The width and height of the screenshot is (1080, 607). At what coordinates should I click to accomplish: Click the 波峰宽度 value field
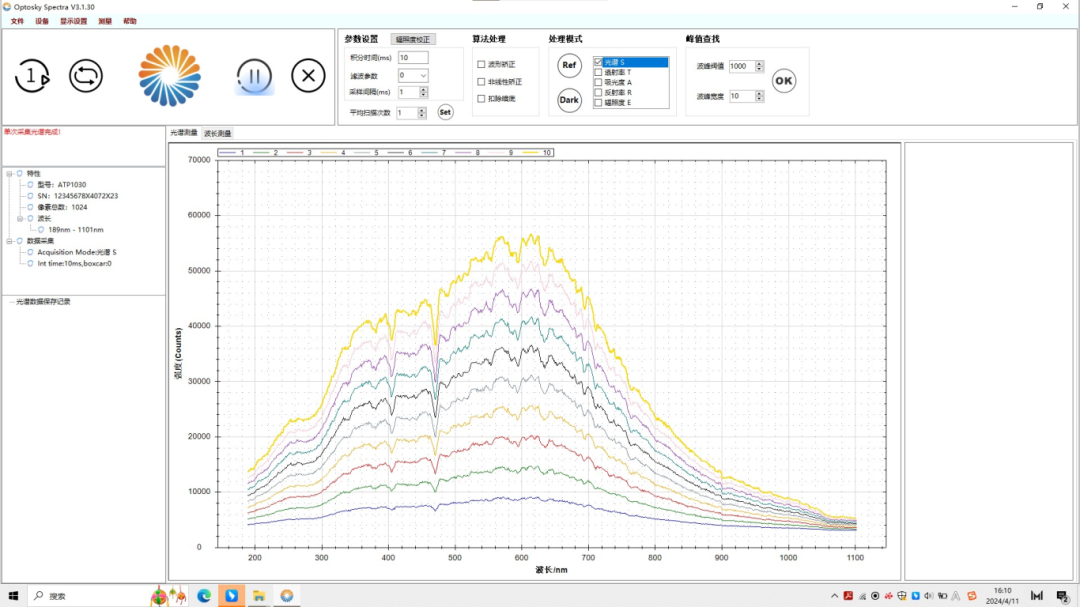click(742, 96)
